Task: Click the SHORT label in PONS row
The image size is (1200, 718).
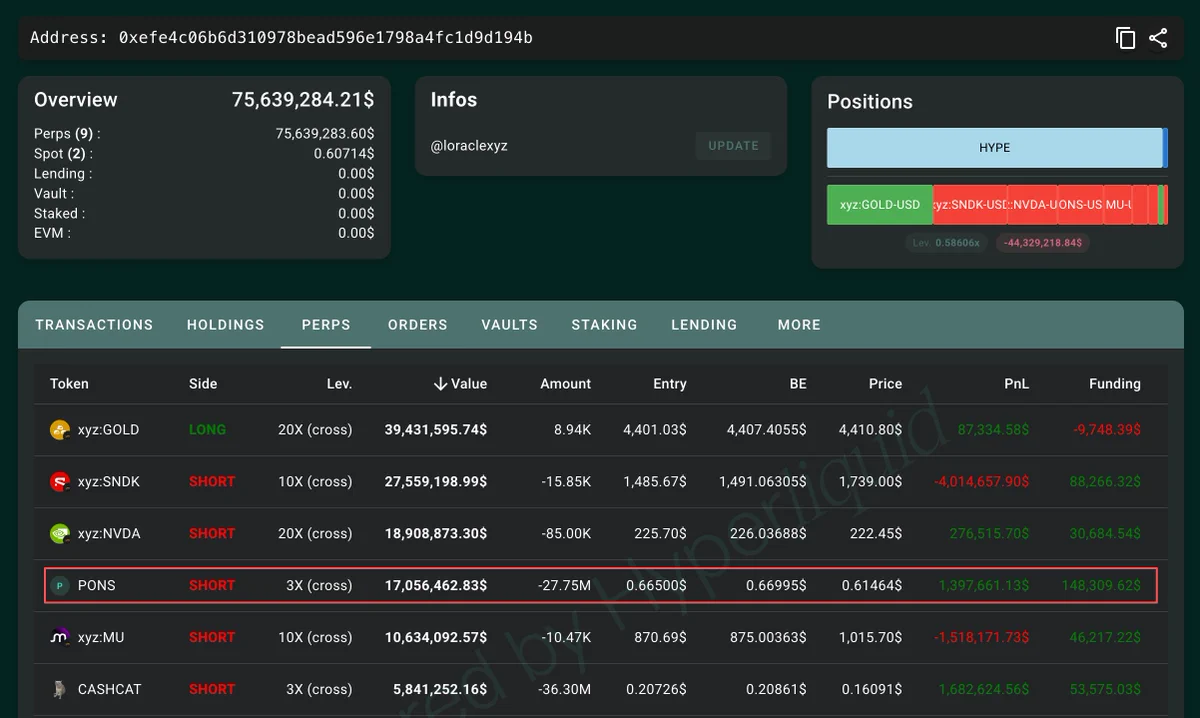Action: 212,586
